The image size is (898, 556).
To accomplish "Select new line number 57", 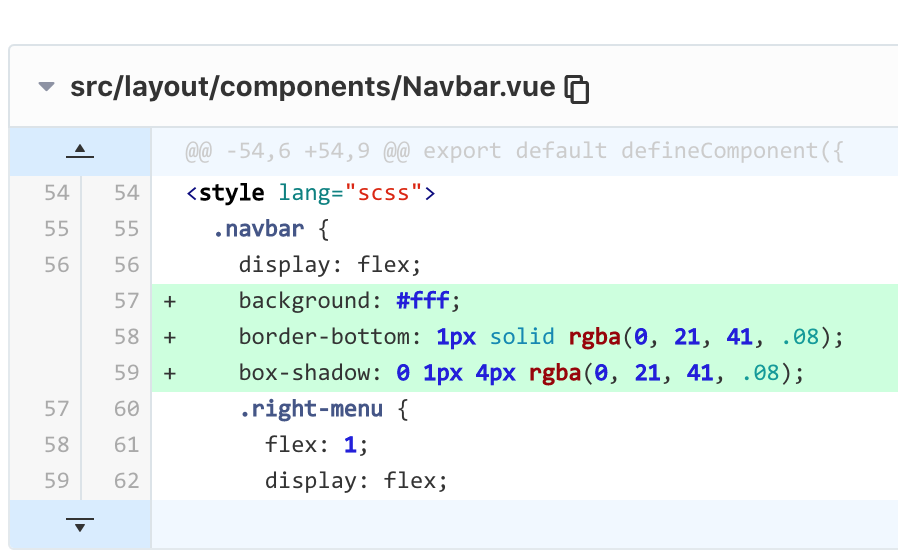I will [x=127, y=301].
